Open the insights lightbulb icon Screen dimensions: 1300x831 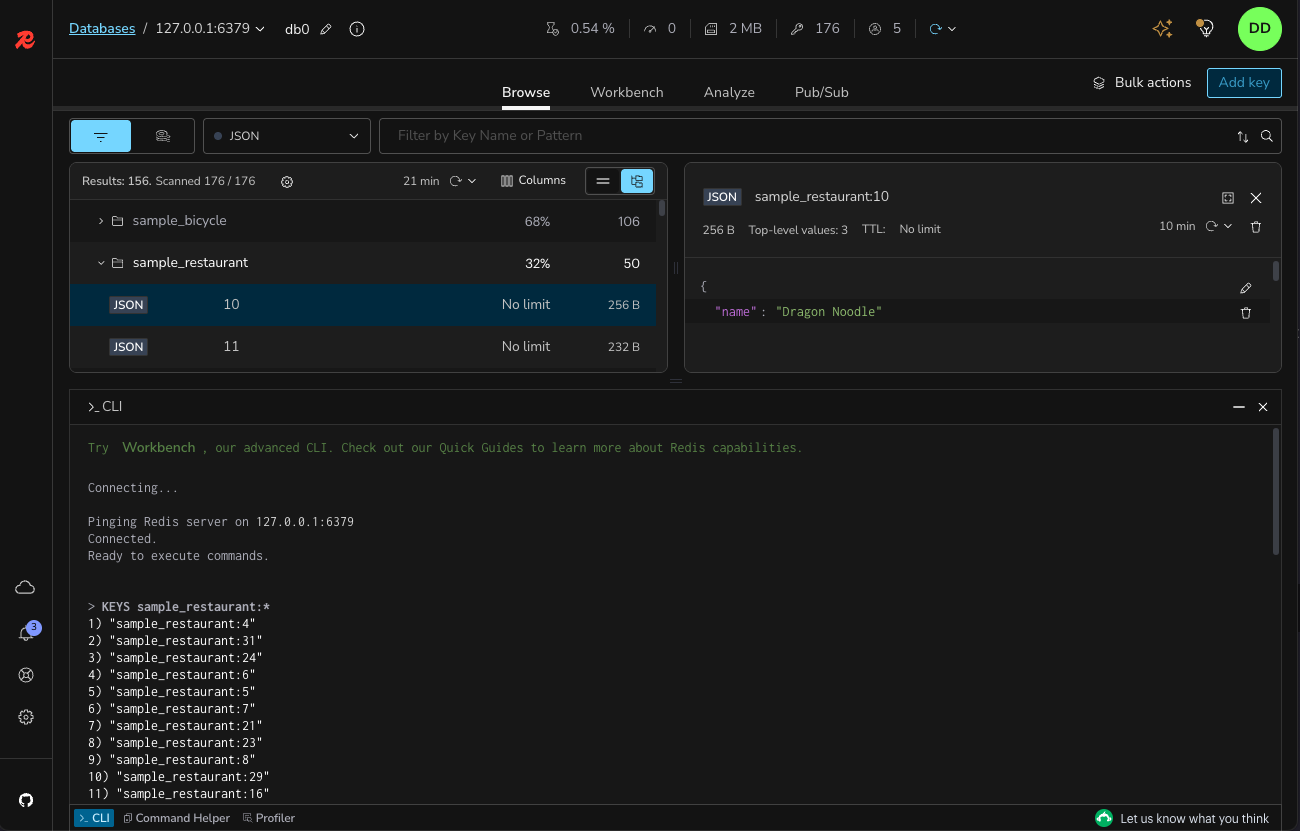click(1206, 29)
